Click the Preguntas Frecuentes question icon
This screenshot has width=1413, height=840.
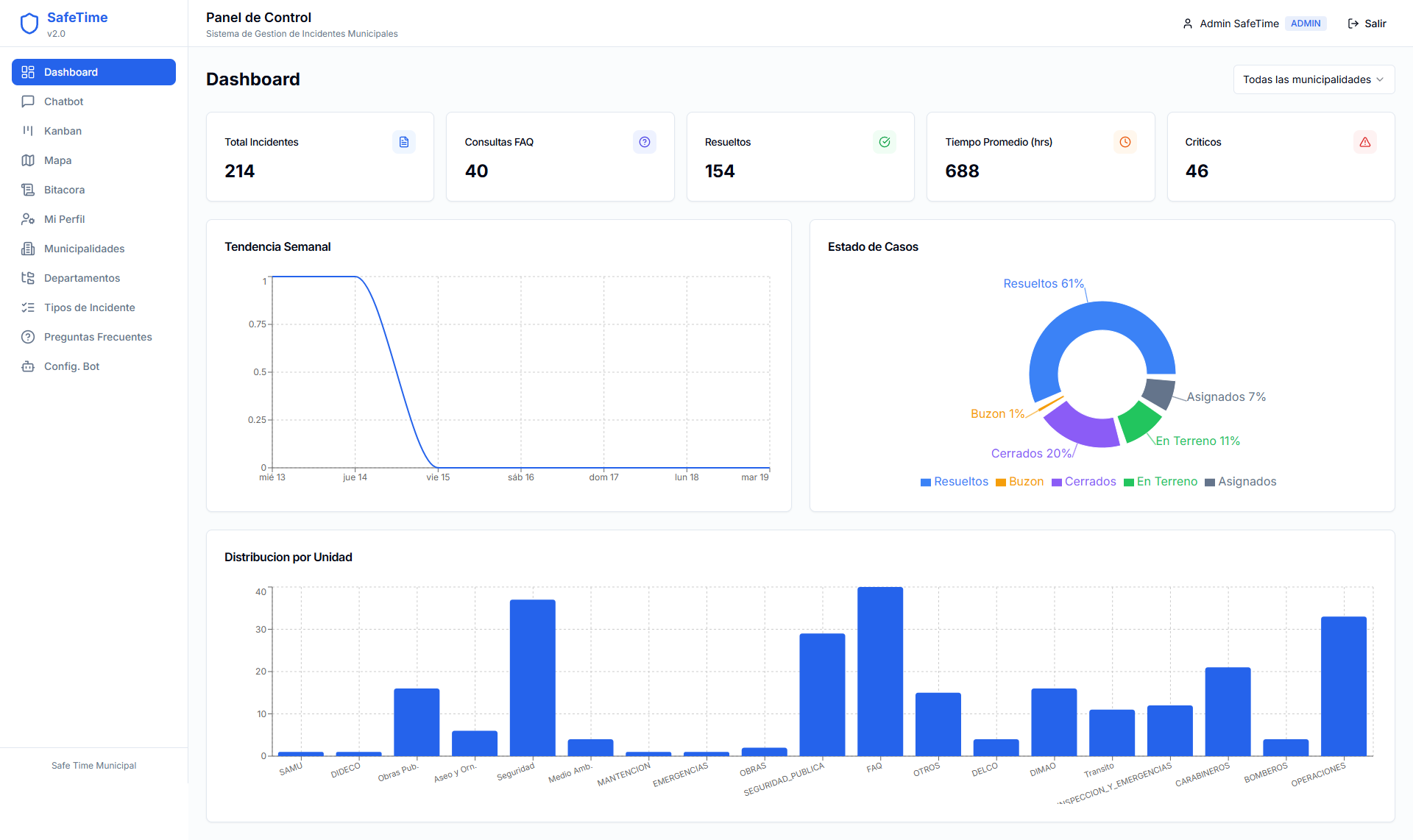click(x=28, y=337)
